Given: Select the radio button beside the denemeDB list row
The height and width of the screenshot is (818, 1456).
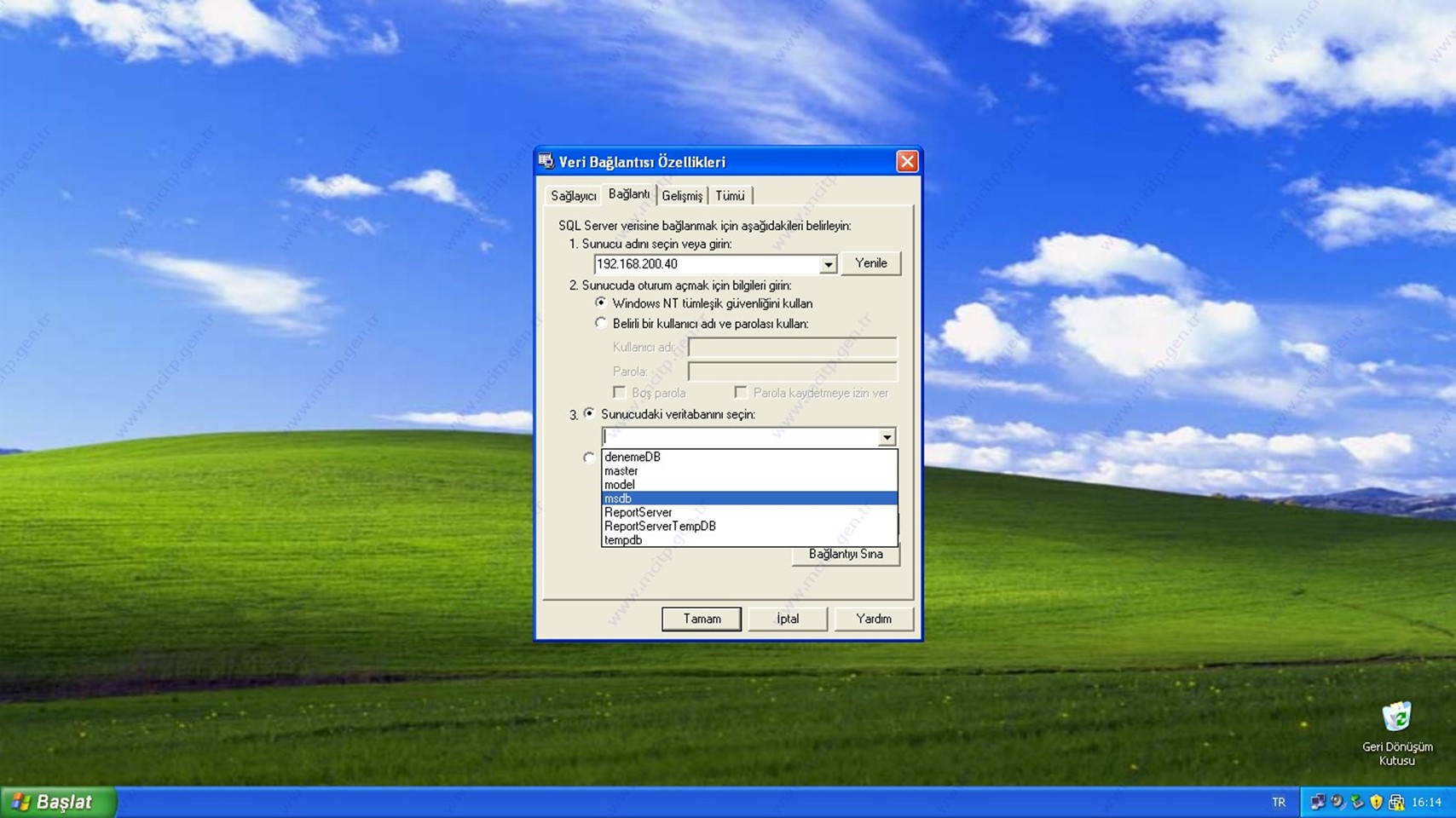Looking at the screenshot, I should pos(589,458).
